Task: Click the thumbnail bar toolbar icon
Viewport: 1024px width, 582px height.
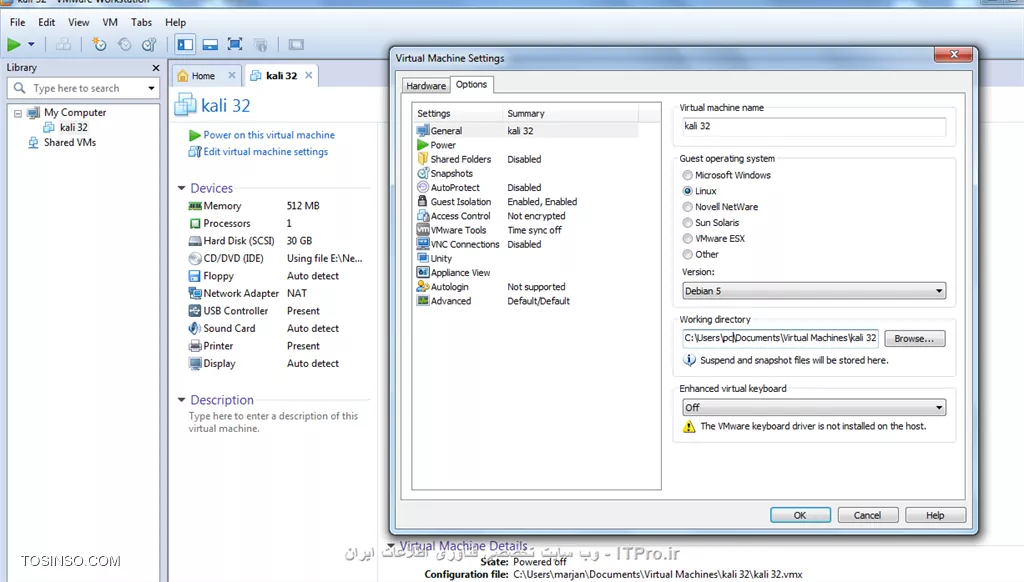Action: pyautogui.click(x=210, y=44)
